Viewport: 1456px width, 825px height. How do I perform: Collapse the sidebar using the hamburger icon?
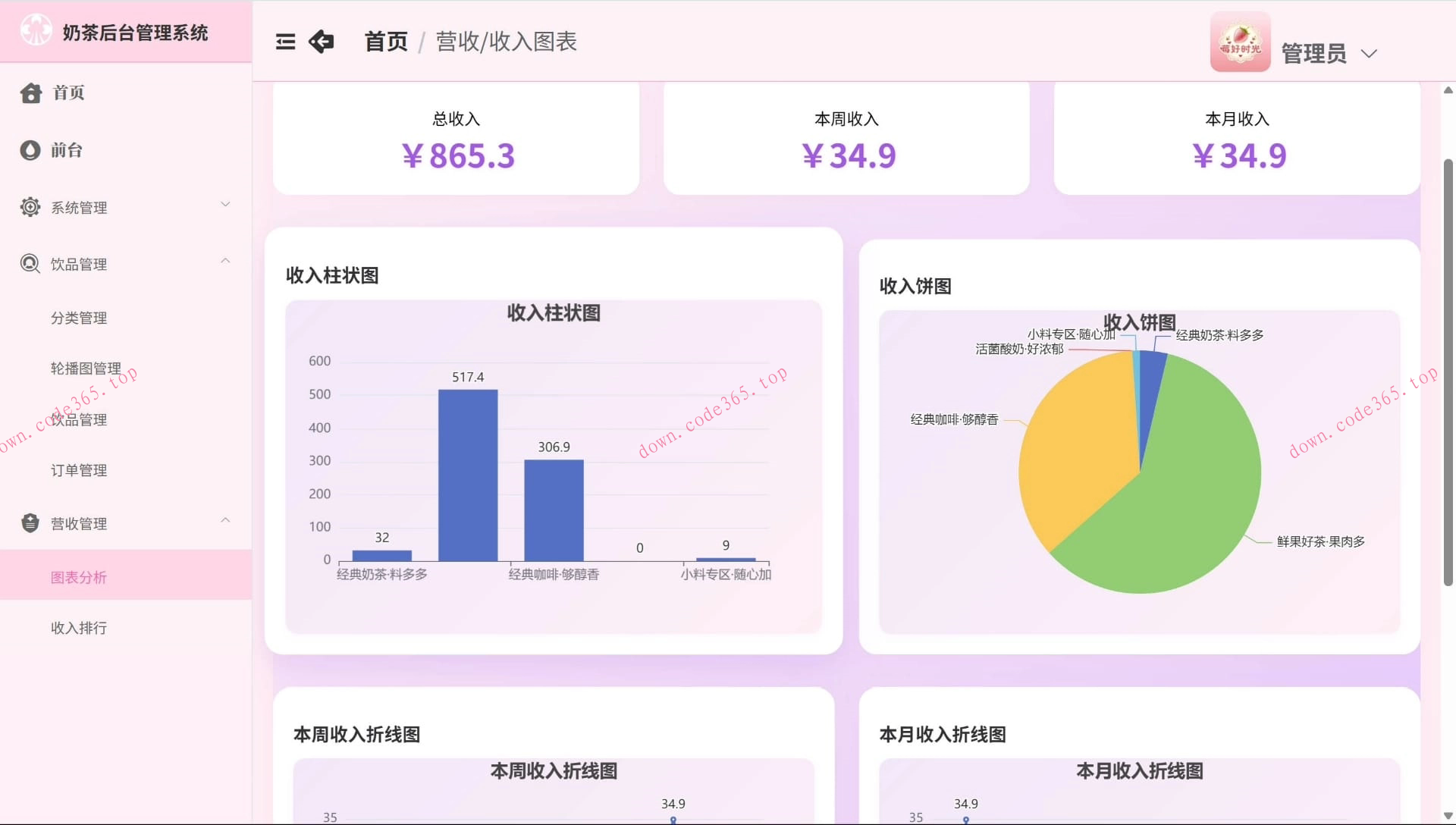(x=285, y=42)
